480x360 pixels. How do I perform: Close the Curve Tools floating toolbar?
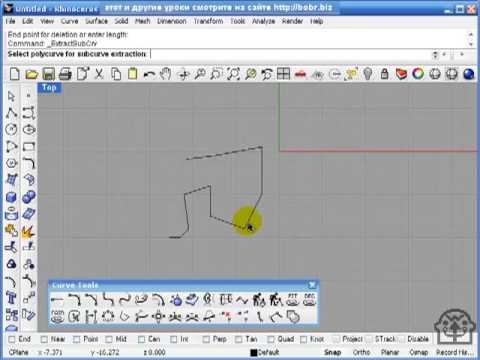pyautogui.click(x=312, y=285)
